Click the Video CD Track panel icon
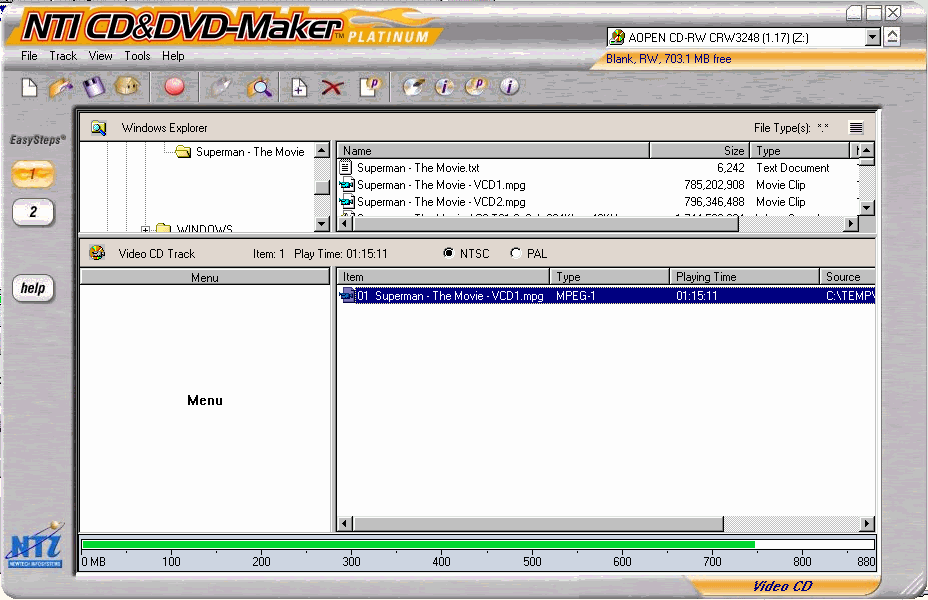 tap(97, 253)
